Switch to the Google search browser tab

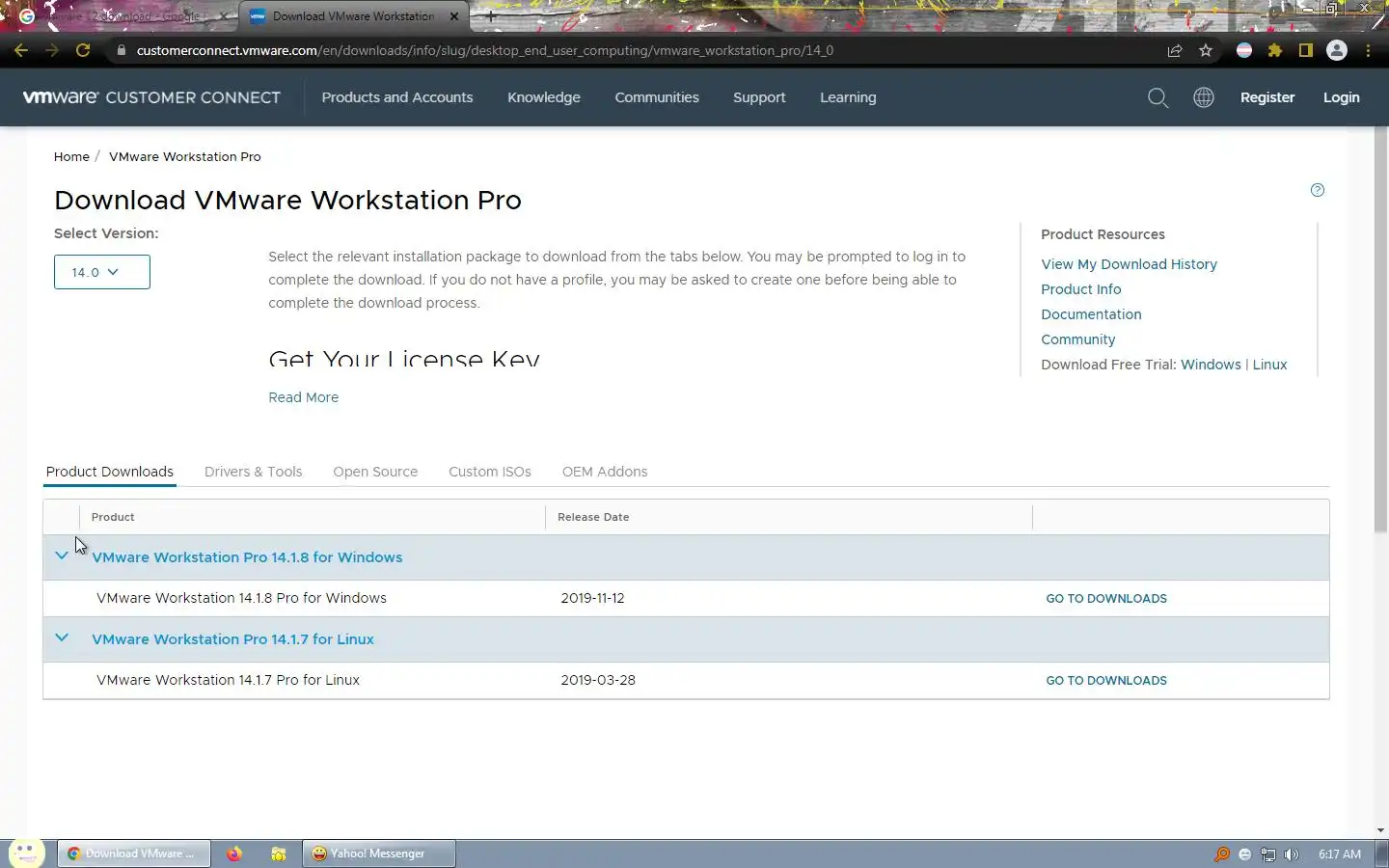[125, 16]
